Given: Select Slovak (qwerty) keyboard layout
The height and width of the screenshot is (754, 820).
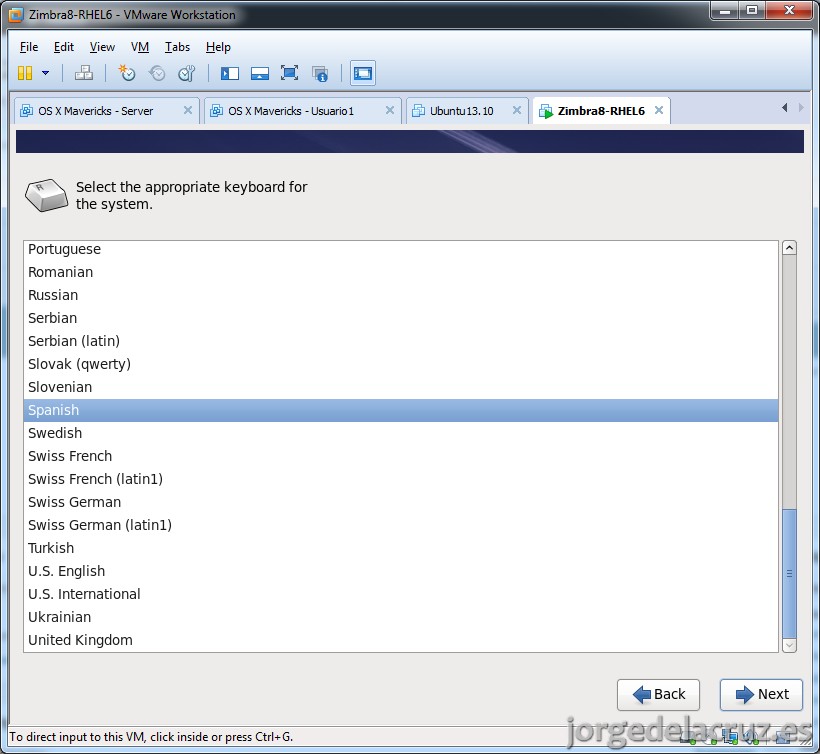Looking at the screenshot, I should [401, 364].
